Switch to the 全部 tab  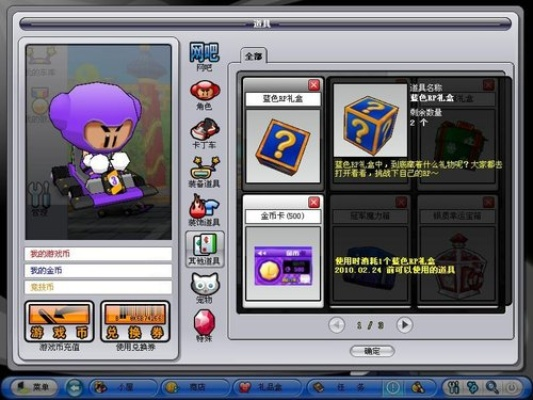click(254, 56)
